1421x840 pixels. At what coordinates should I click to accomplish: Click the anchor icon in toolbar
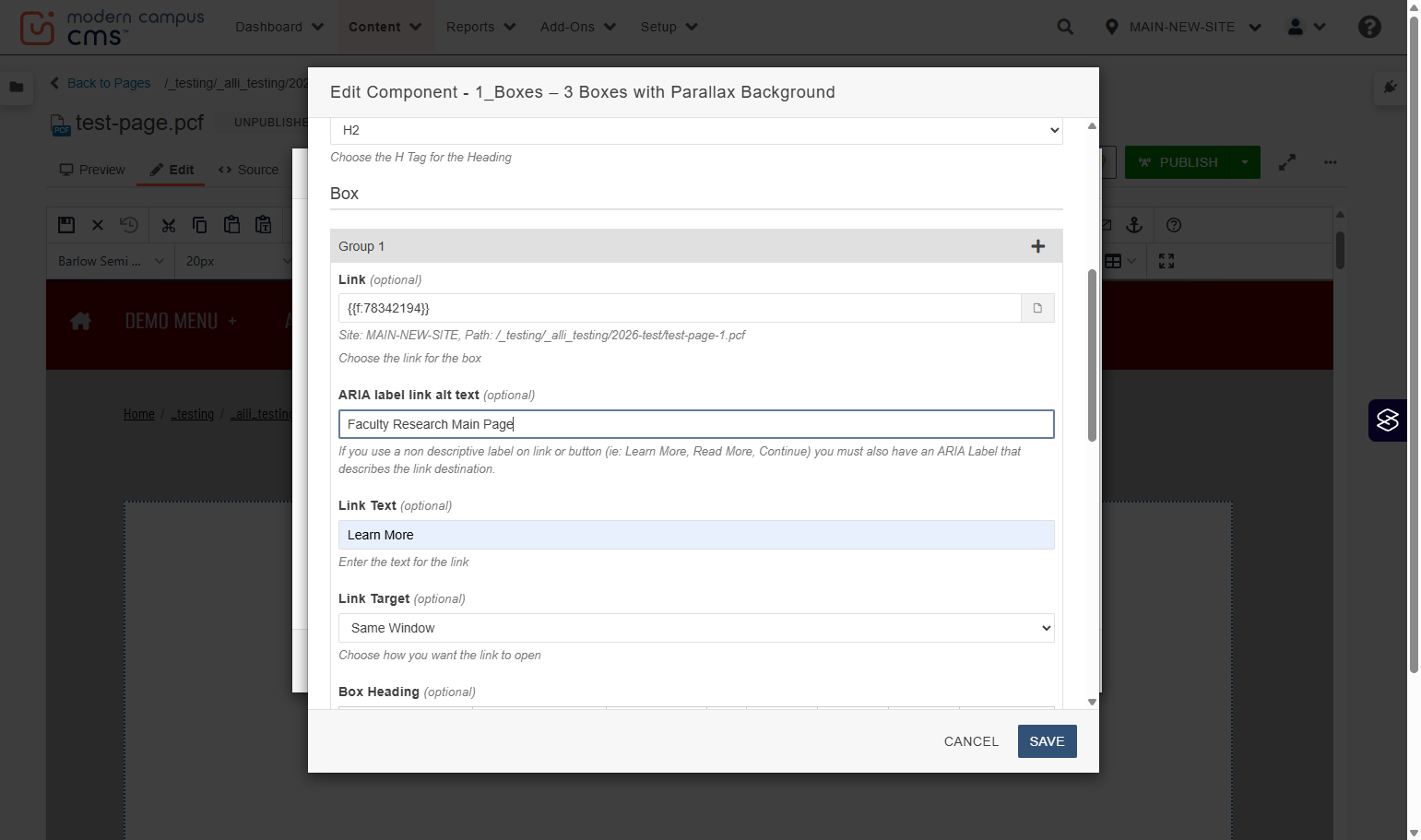[x=1134, y=225]
